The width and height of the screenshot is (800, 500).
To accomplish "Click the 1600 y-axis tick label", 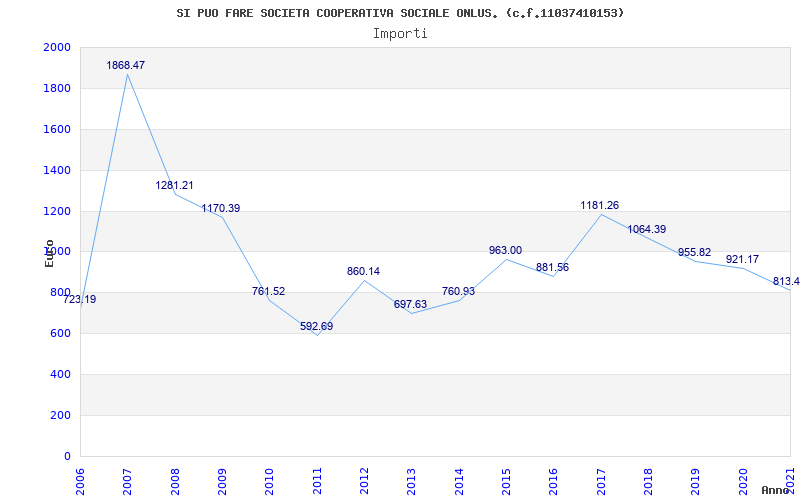I will 57,129.
